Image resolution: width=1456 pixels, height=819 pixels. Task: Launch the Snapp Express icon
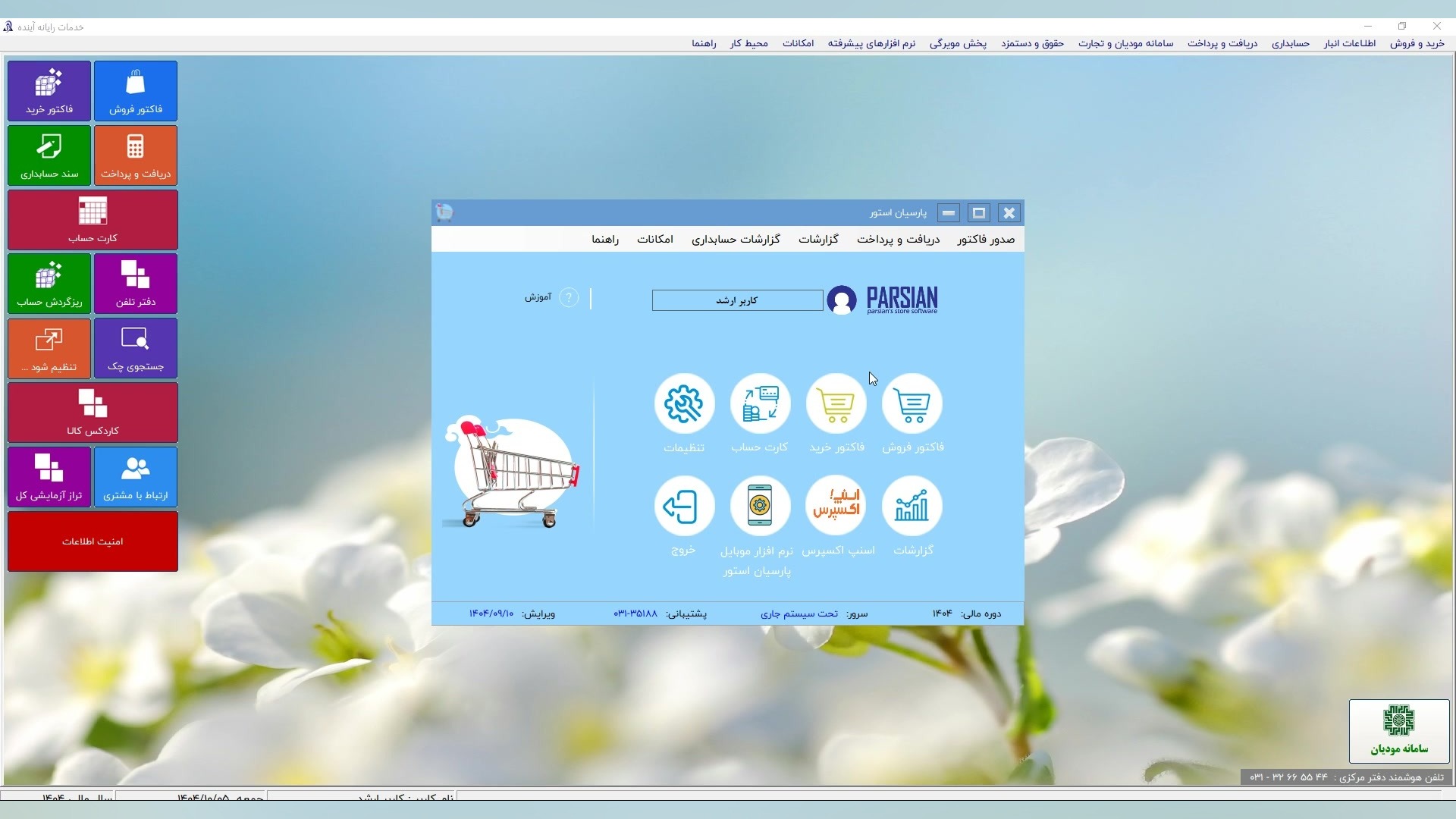(x=836, y=507)
